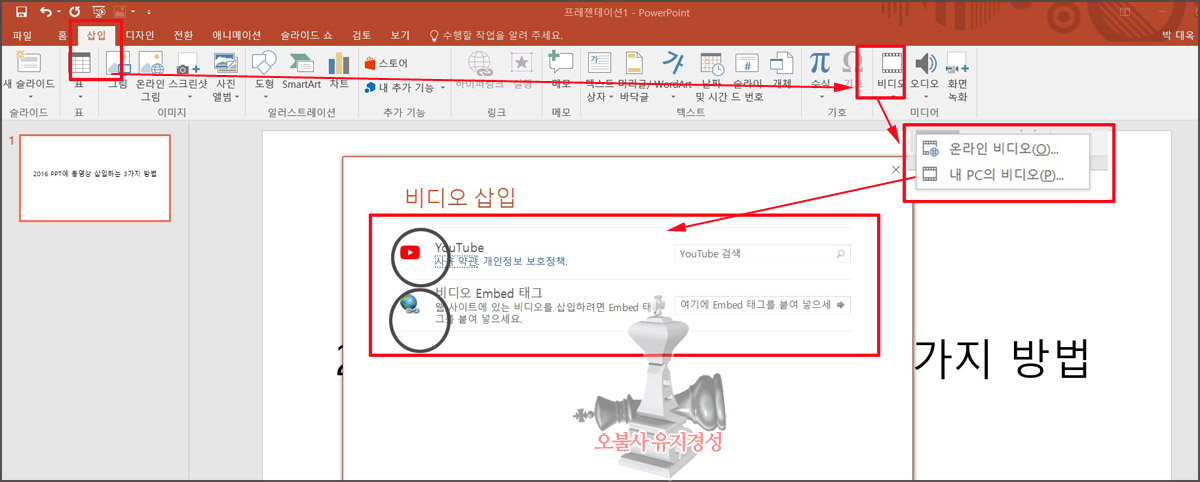This screenshot has width=1200, height=482.
Task: Click the Redo/repeat icon in title bar
Action: 75,11
